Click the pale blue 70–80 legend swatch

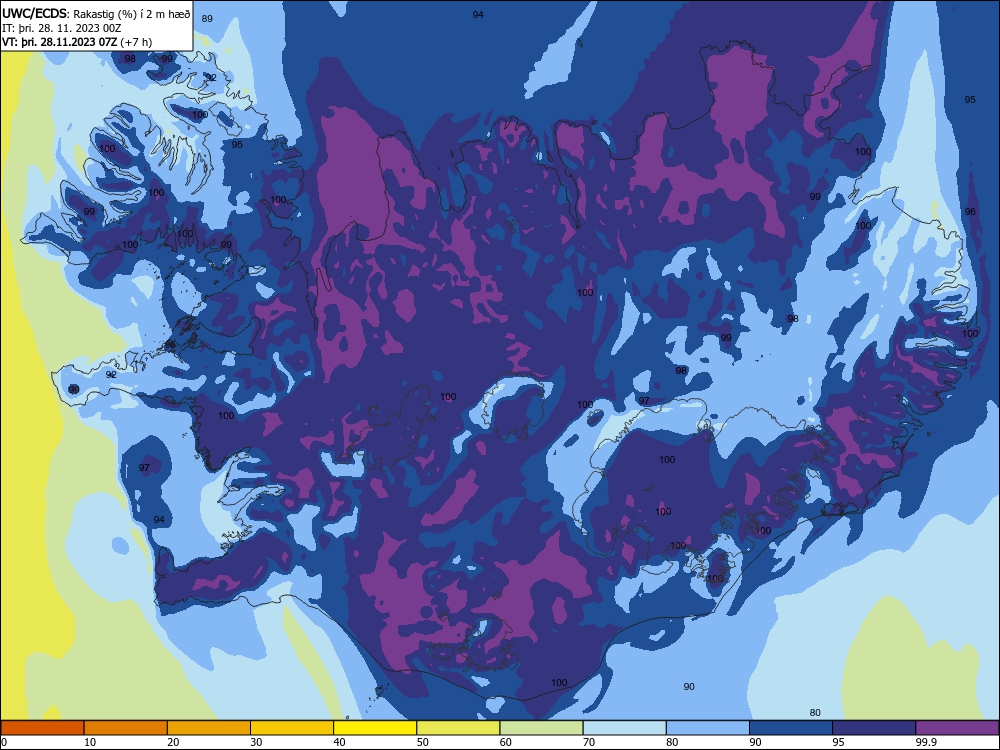point(624,728)
